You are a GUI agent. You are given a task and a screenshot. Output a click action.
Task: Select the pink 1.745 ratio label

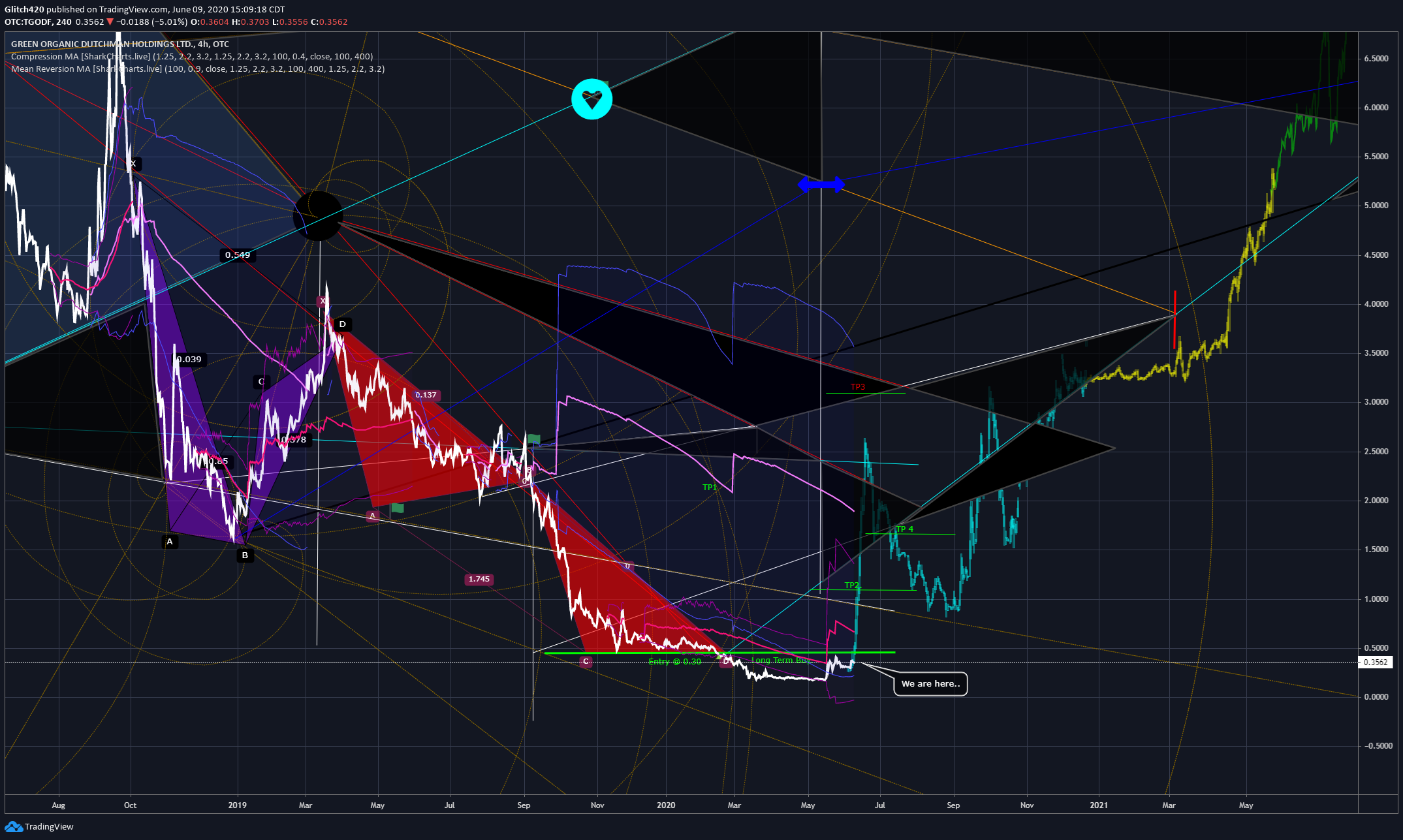[479, 579]
